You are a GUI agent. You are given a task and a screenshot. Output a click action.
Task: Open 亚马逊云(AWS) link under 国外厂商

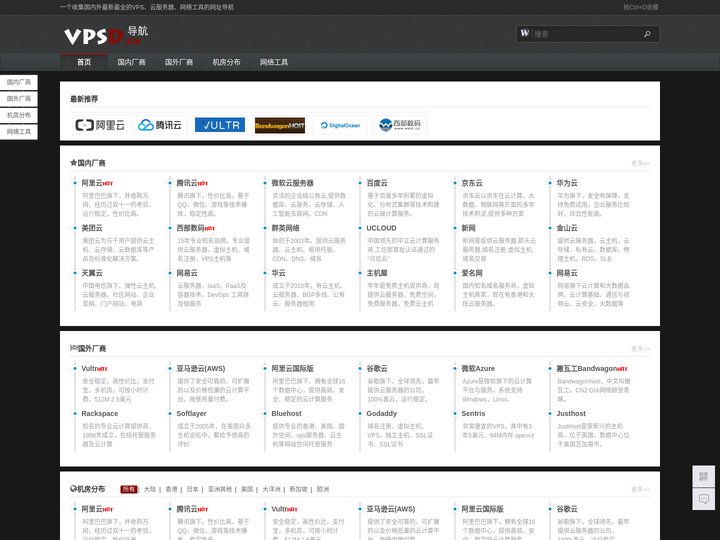tap(201, 369)
